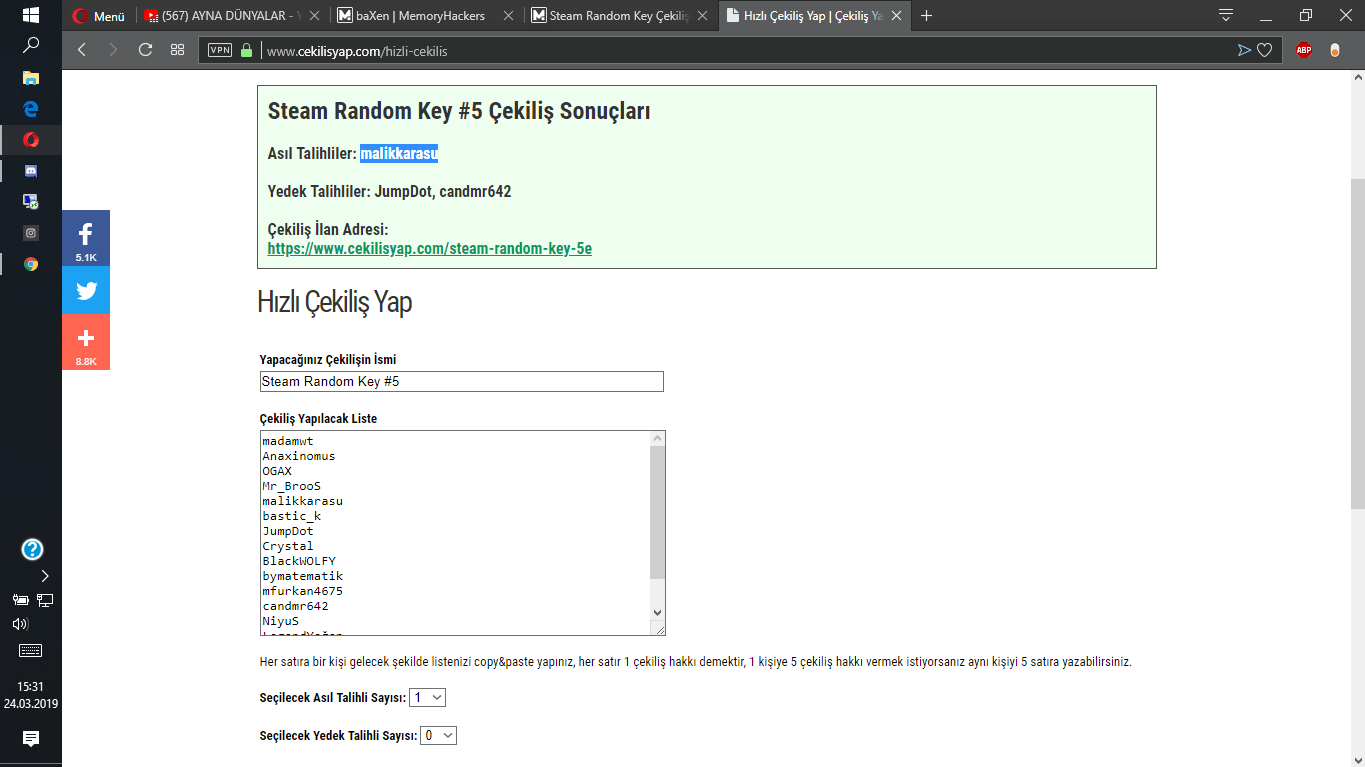This screenshot has height=767, width=1365.
Task: Close the baXen | MemoryHackers tab
Action: tap(508, 16)
